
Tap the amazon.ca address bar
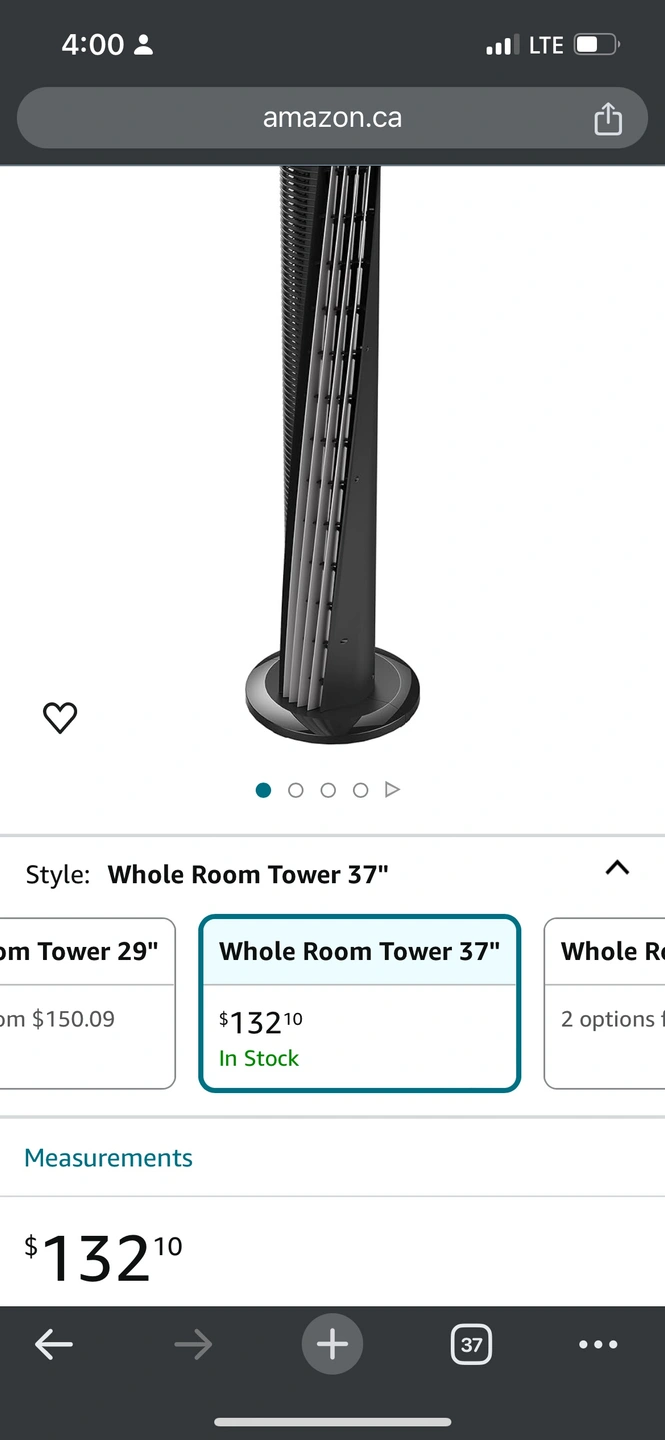point(332,118)
